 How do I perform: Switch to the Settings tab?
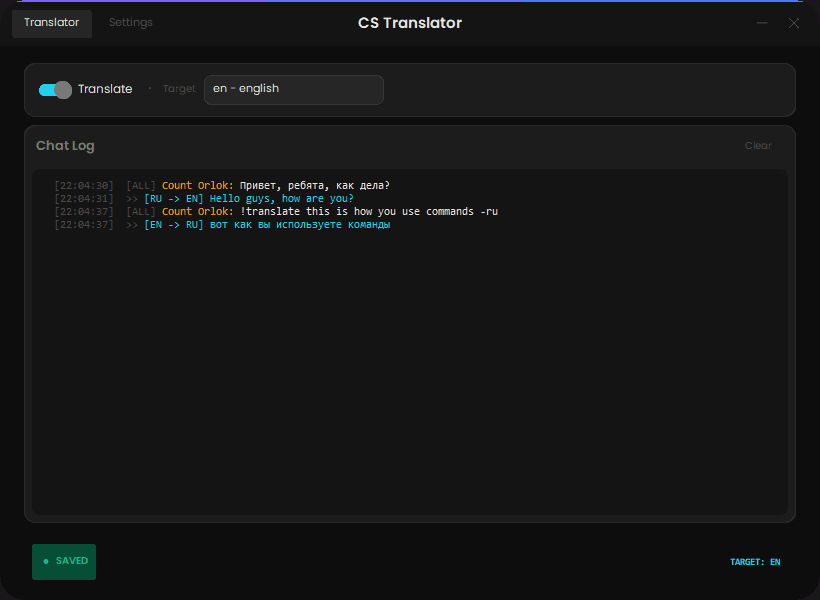click(x=130, y=22)
